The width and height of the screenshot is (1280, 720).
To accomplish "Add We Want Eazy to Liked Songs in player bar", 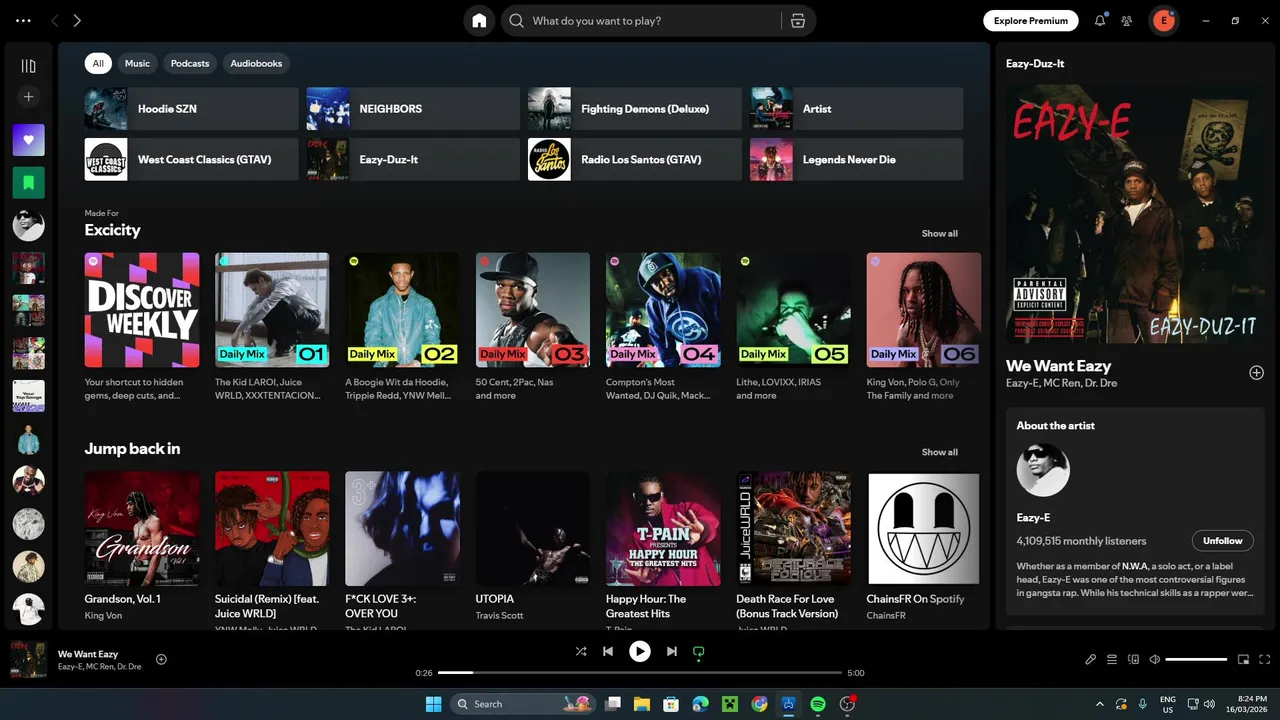I will pyautogui.click(x=161, y=659).
